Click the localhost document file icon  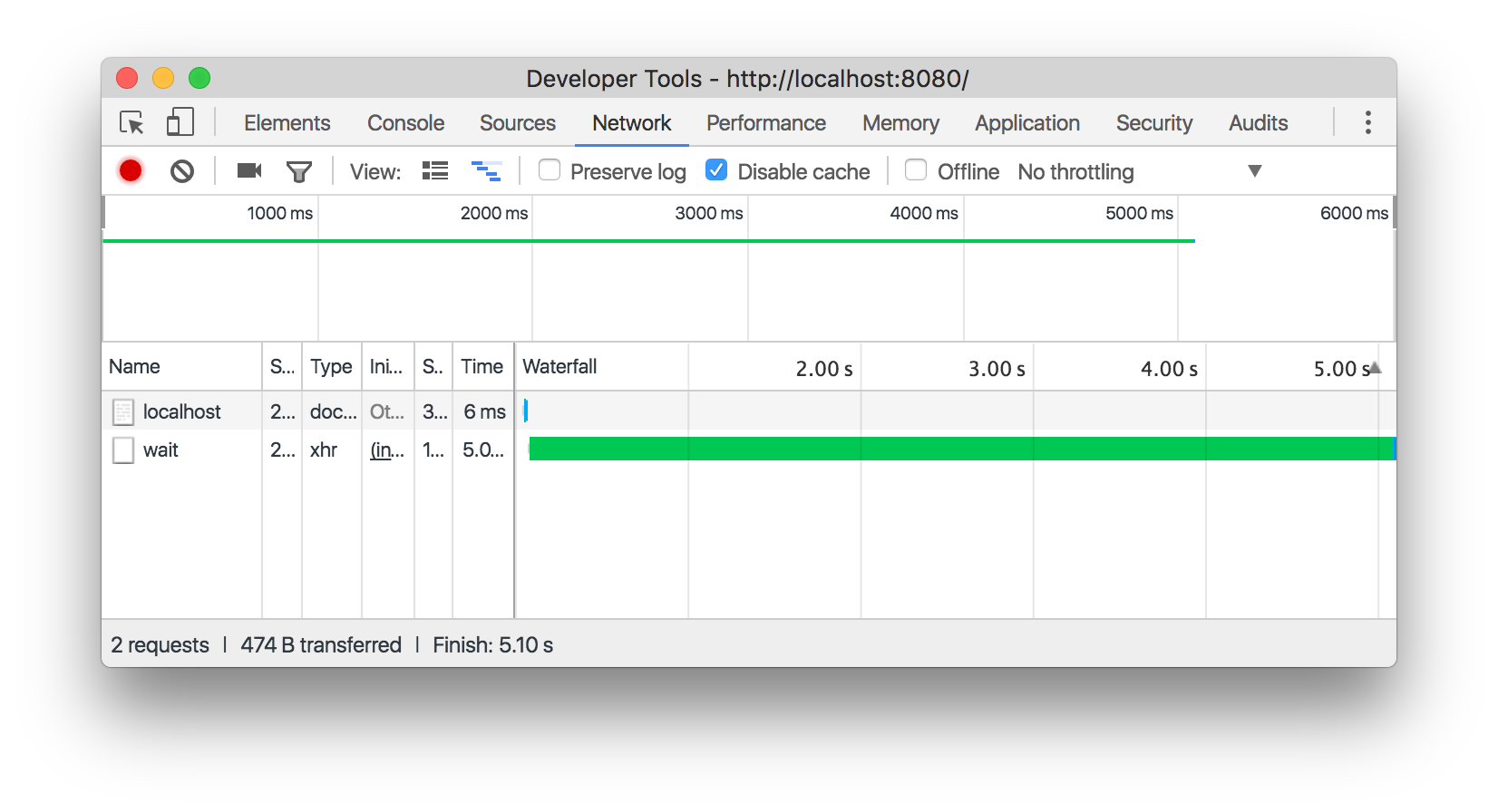[123, 412]
